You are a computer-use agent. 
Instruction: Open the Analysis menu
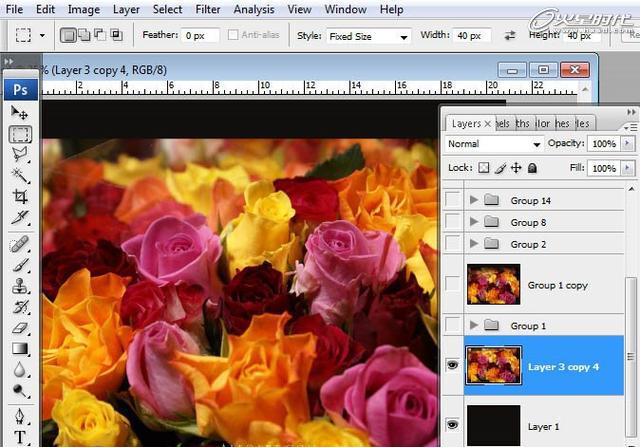pyautogui.click(x=253, y=9)
